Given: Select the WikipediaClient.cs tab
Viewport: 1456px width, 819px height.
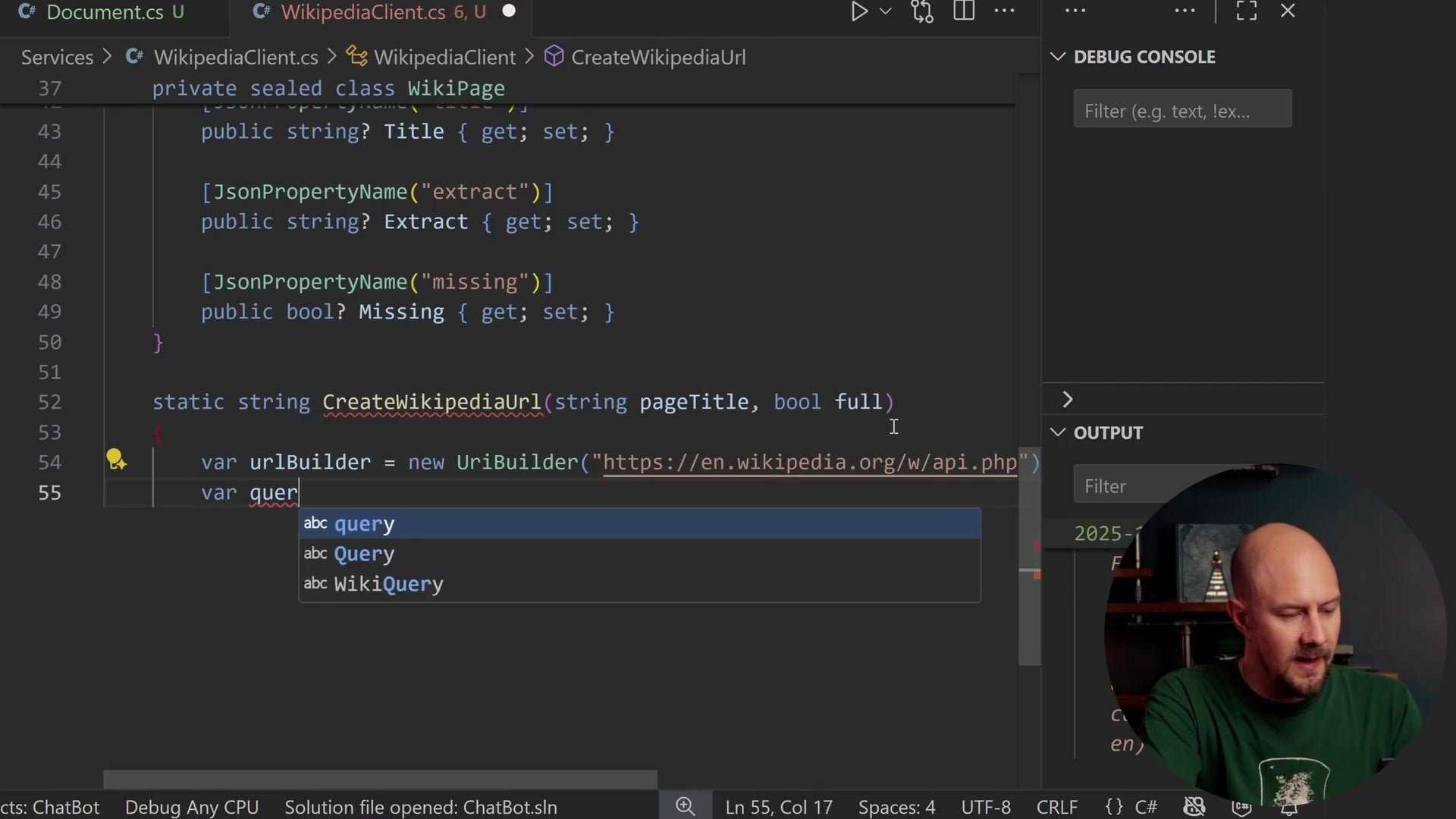Looking at the screenshot, I should click(362, 12).
